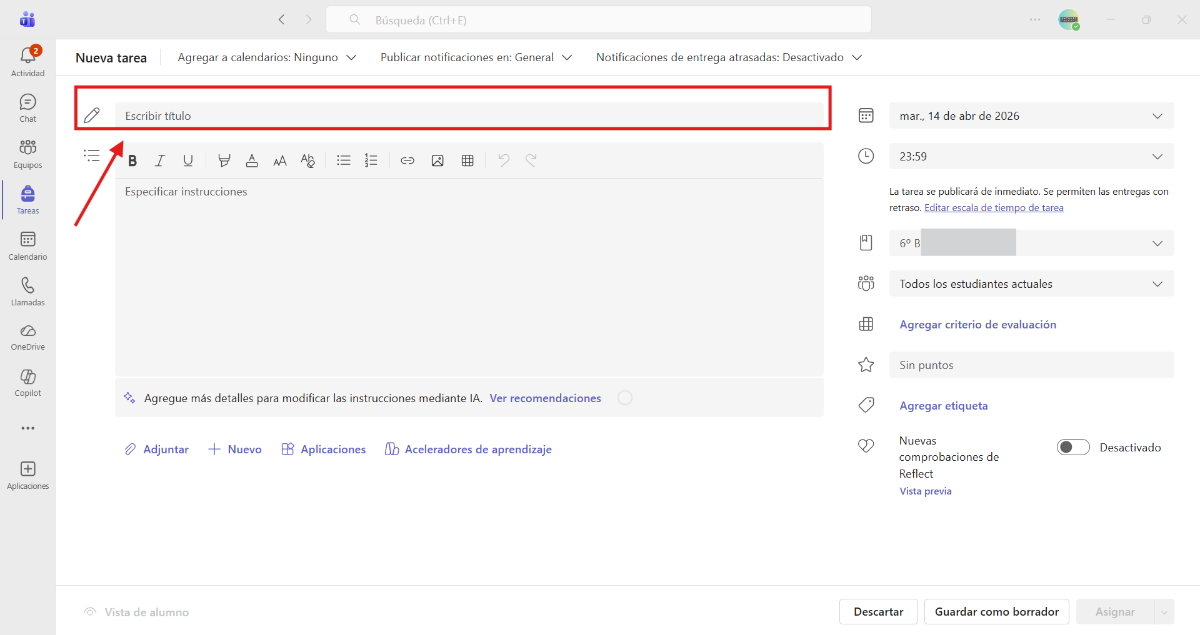Insert an image into instructions
1200x635 pixels.
point(437,160)
